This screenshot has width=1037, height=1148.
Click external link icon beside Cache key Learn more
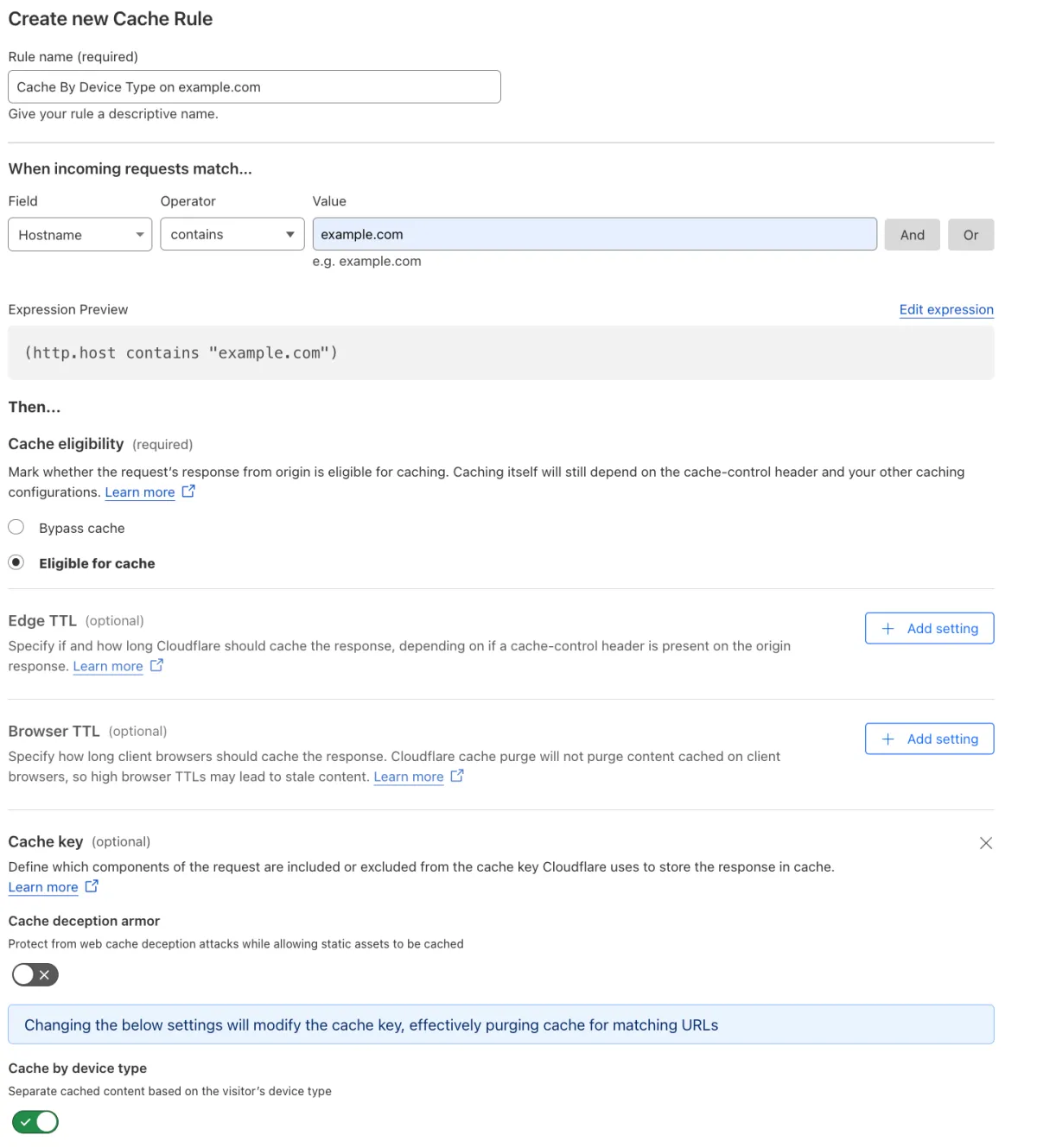click(x=92, y=886)
